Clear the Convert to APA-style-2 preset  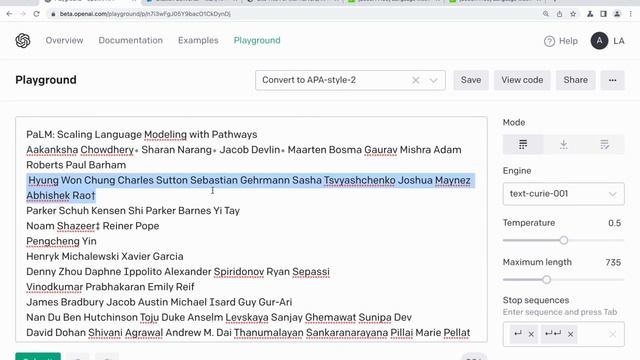pyautogui.click(x=416, y=80)
